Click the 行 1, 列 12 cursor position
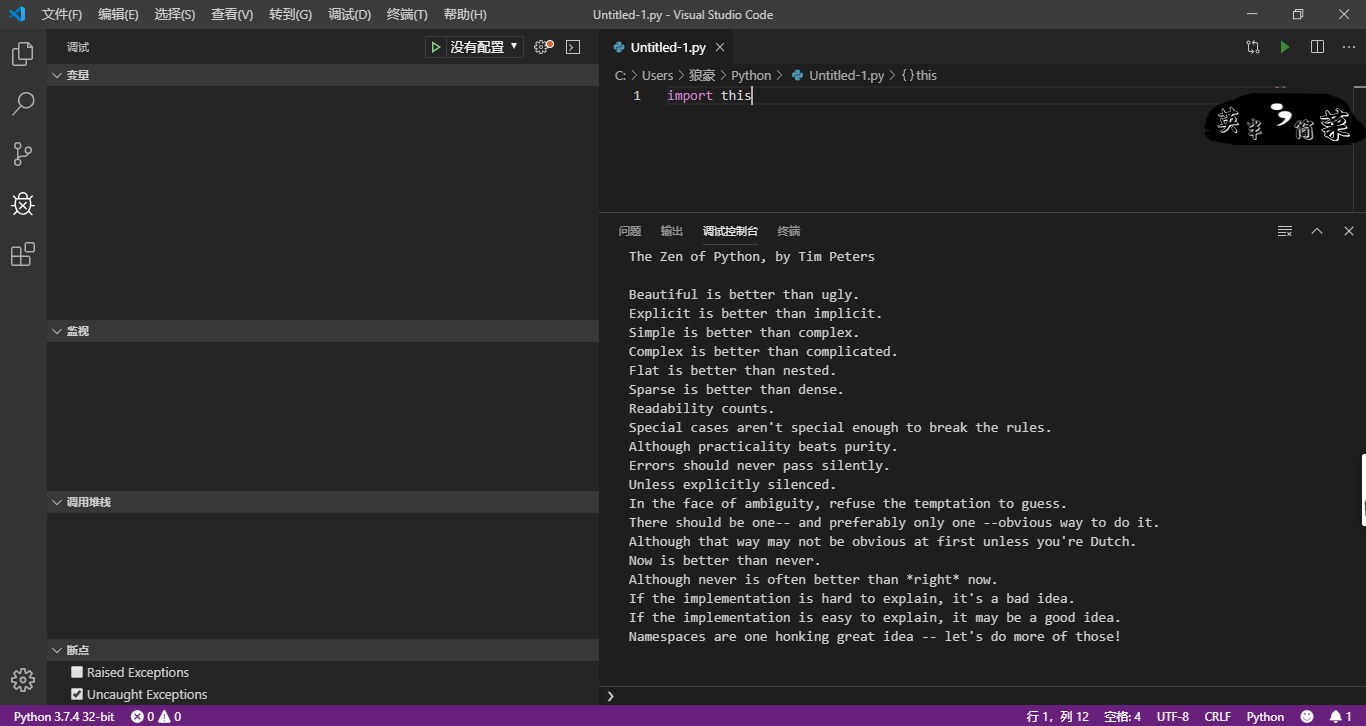This screenshot has height=726, width=1366. [1057, 716]
